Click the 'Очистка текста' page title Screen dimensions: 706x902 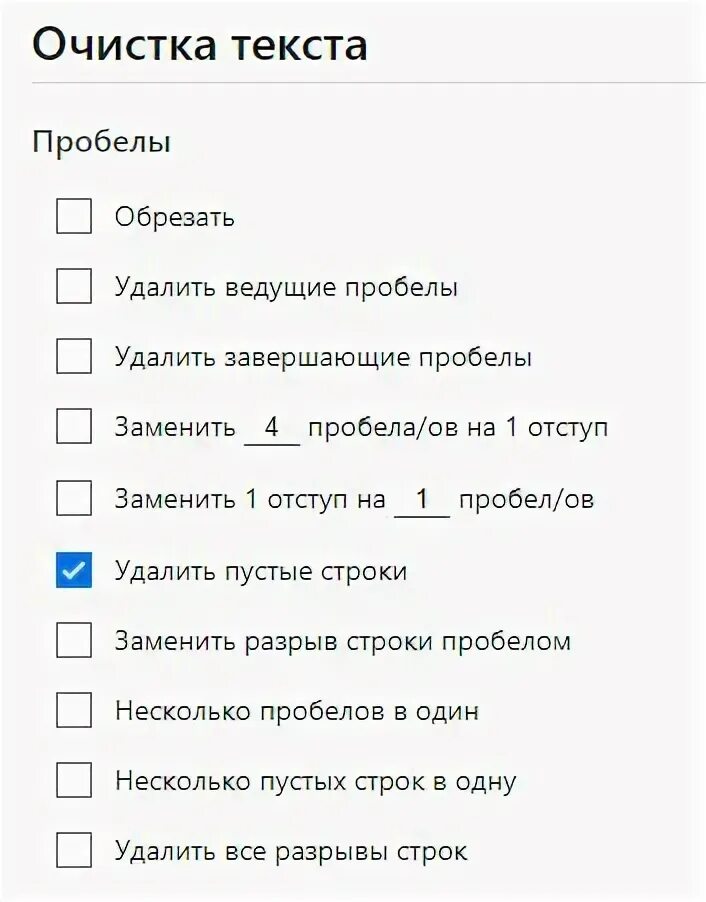point(200,45)
